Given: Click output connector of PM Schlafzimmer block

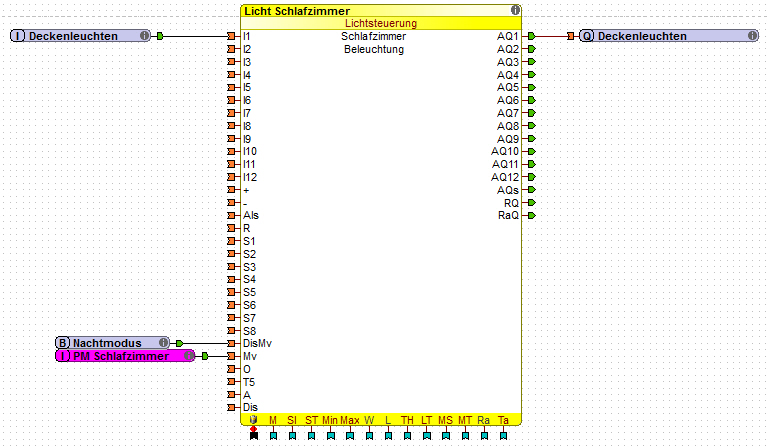Looking at the screenshot, I should point(205,357).
